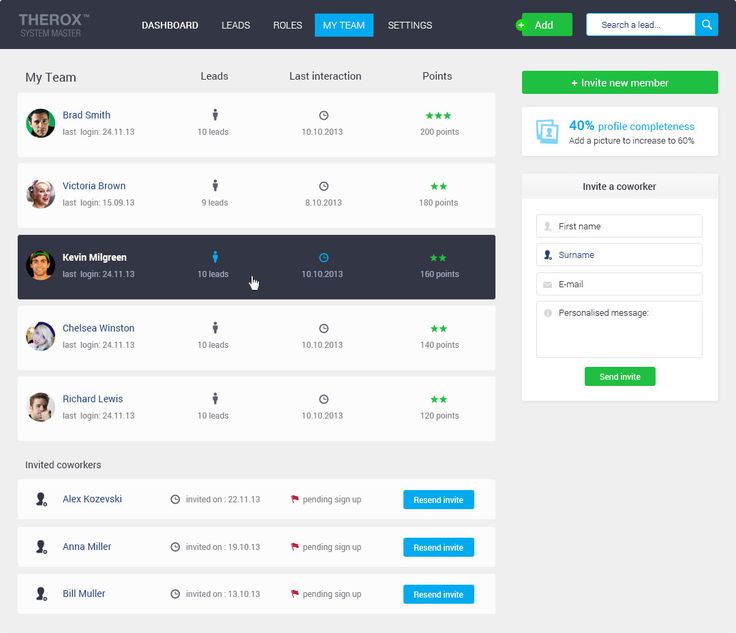Click the green plus icon beside Add

pyautogui.click(x=521, y=25)
